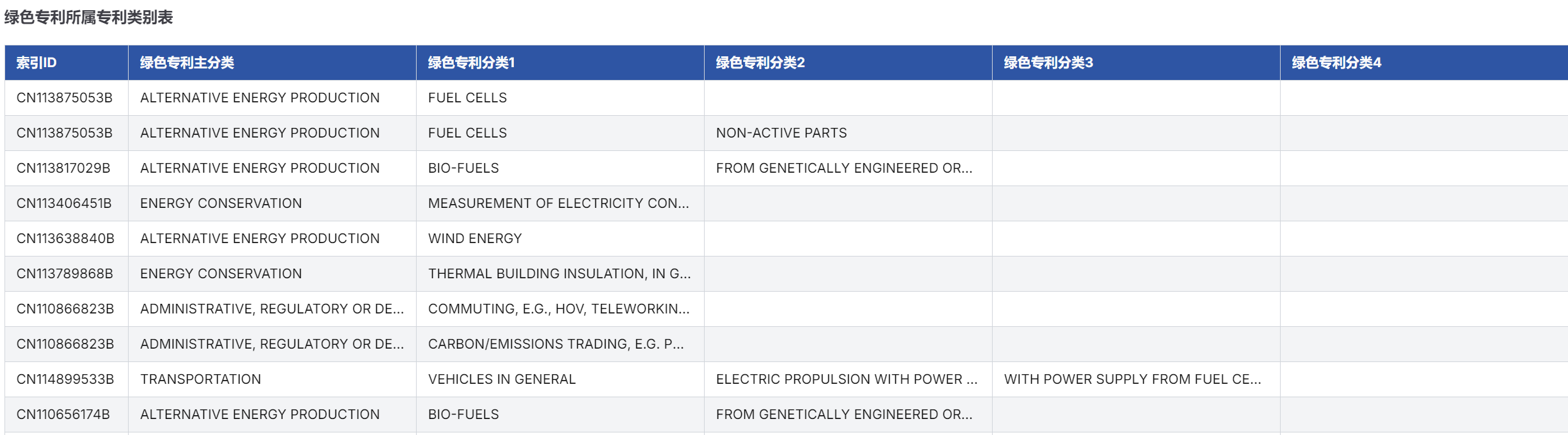Image resolution: width=1568 pixels, height=435 pixels.
Task: Click patent ID CN113406451B
Action: click(64, 203)
